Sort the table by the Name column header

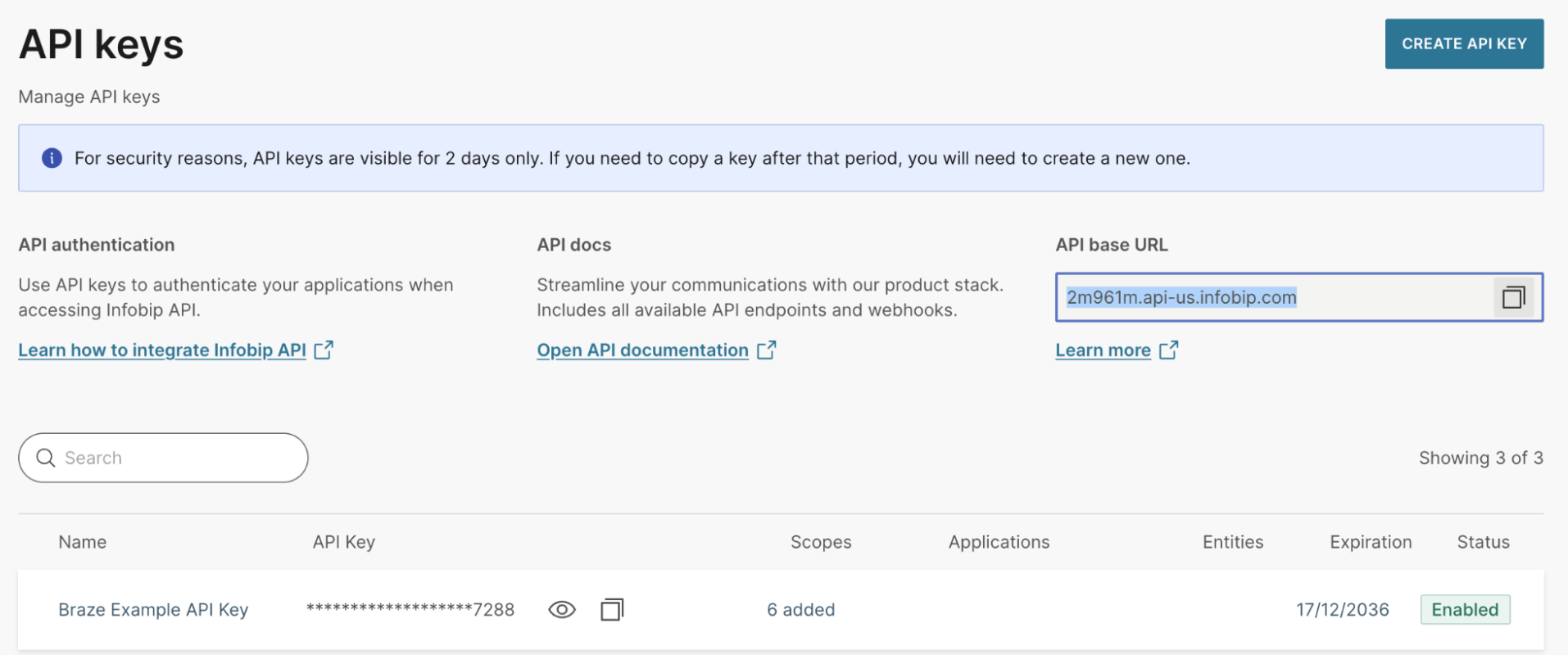82,542
